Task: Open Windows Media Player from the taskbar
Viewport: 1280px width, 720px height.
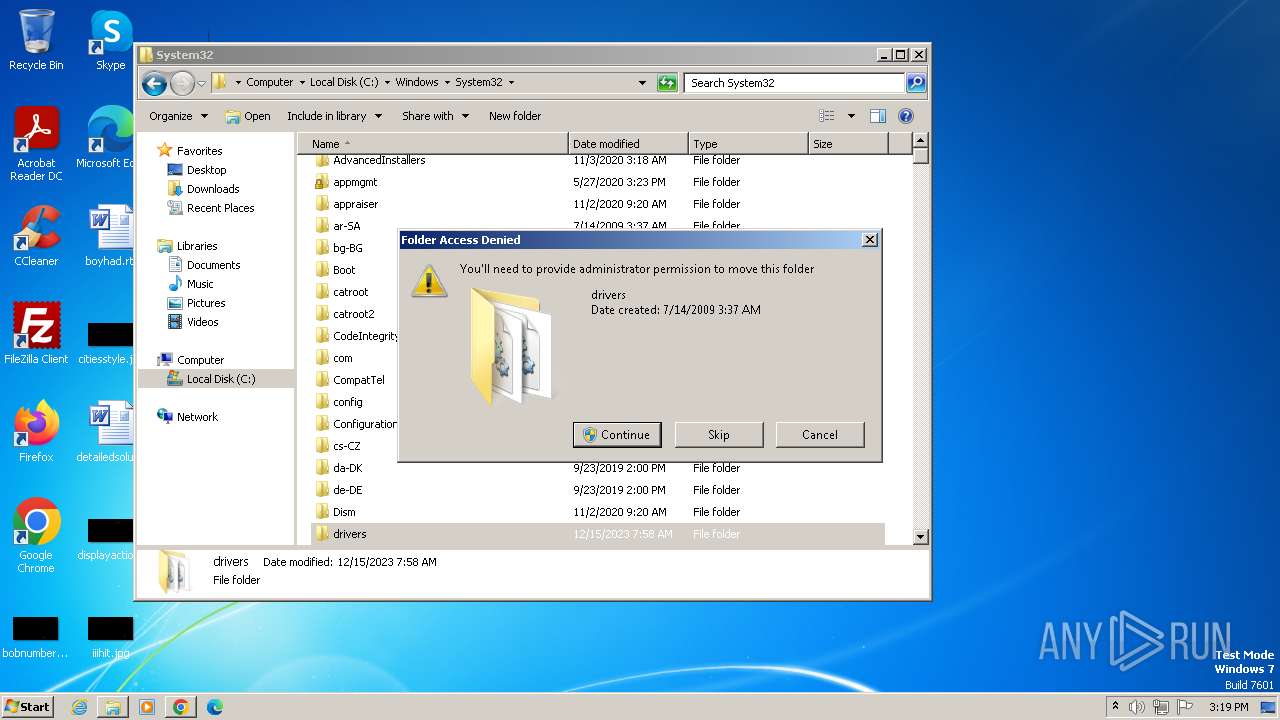Action: 147,707
